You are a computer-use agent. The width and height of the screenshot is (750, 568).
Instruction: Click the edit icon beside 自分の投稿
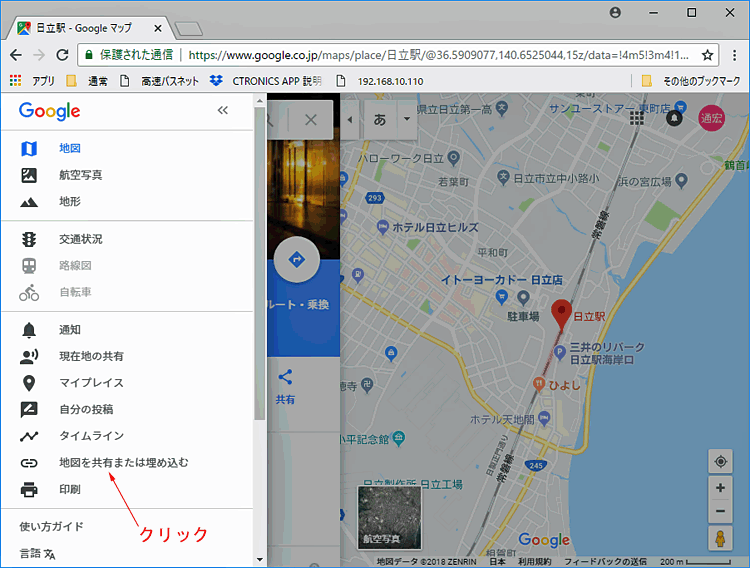click(29, 410)
